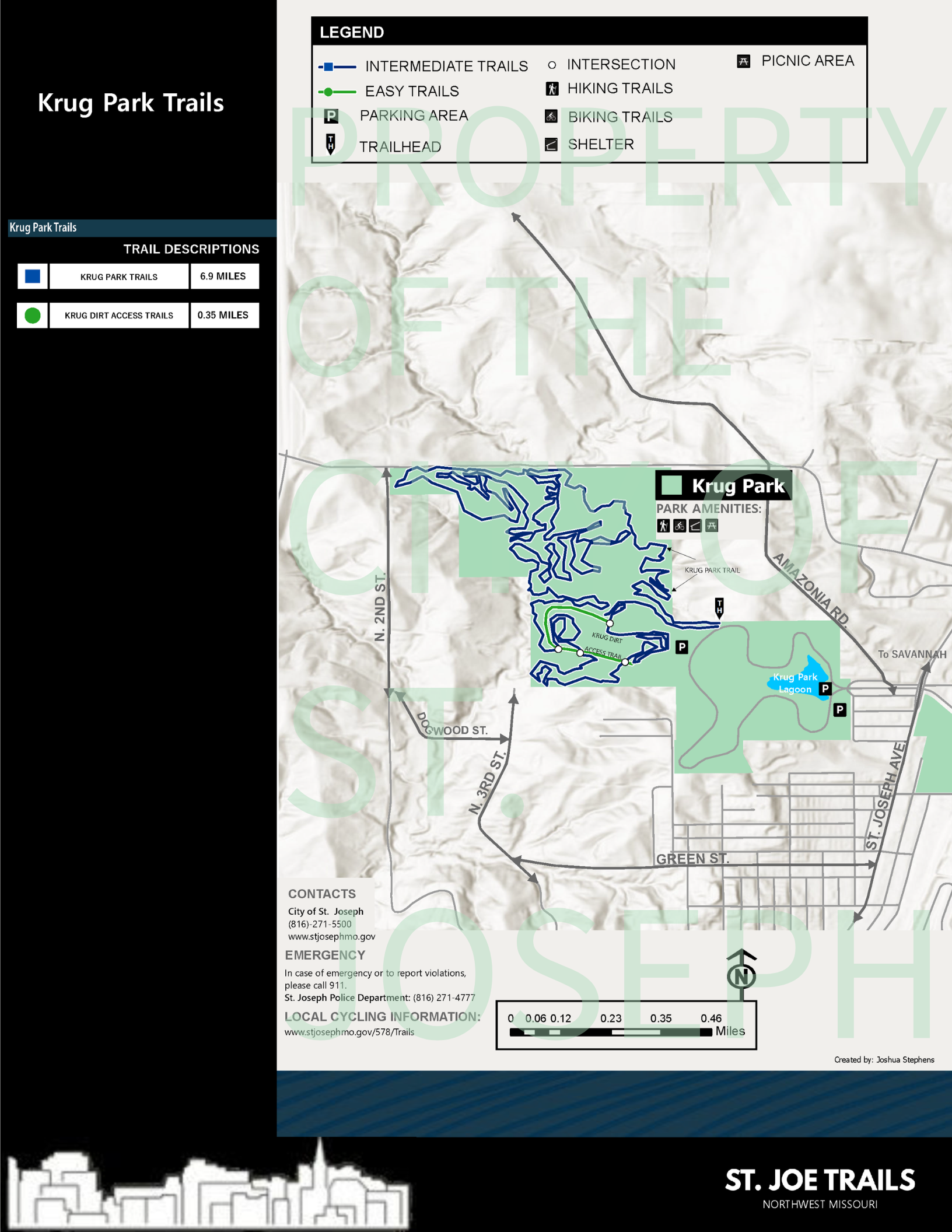Select the shelter icon in the legend
952x1232 pixels.
coord(551,145)
